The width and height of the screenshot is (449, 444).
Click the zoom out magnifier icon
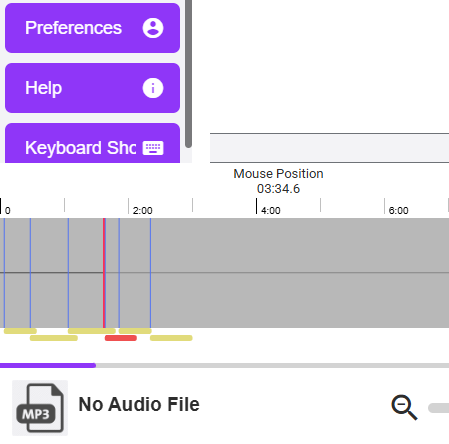[404, 408]
